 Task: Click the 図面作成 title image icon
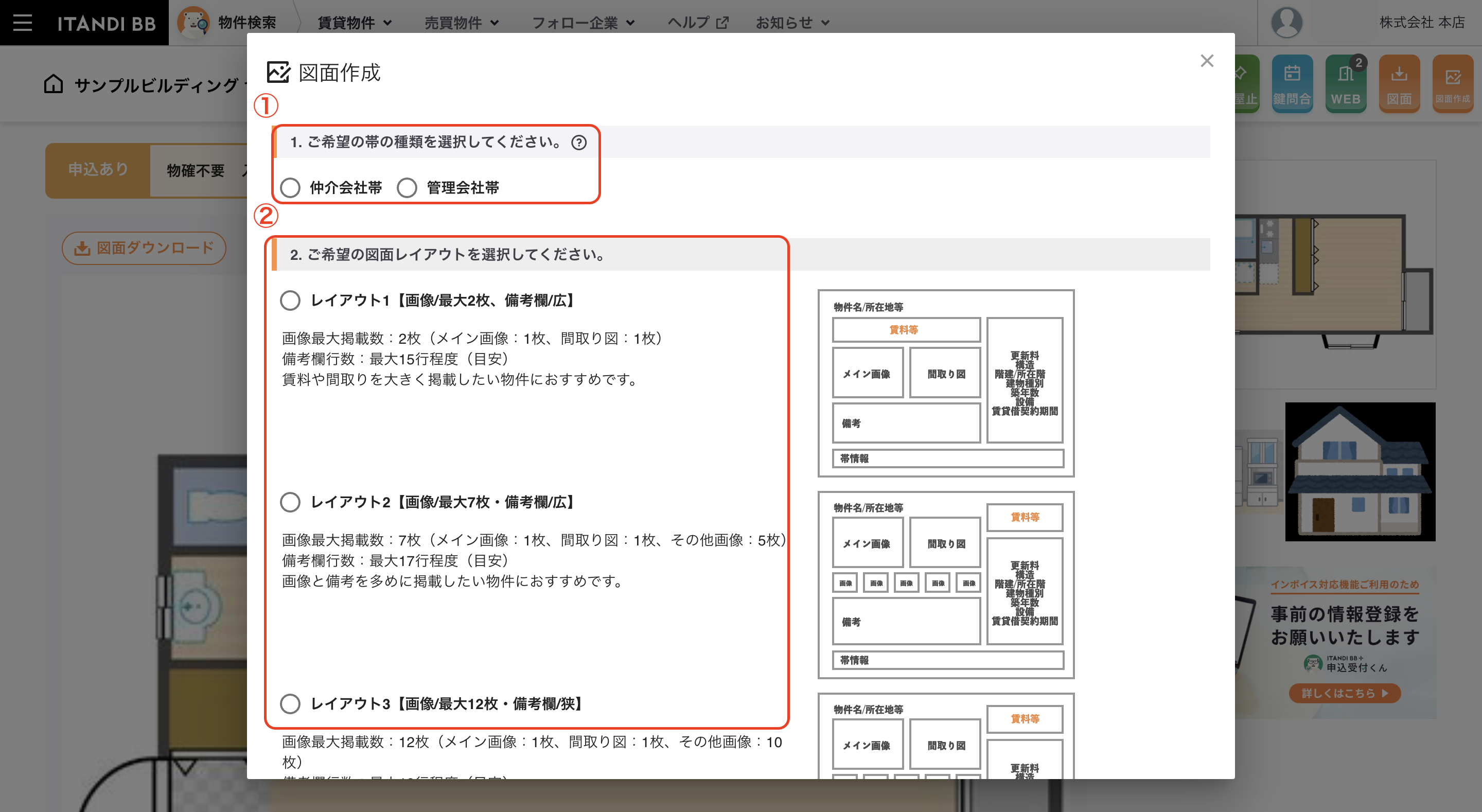tap(278, 73)
